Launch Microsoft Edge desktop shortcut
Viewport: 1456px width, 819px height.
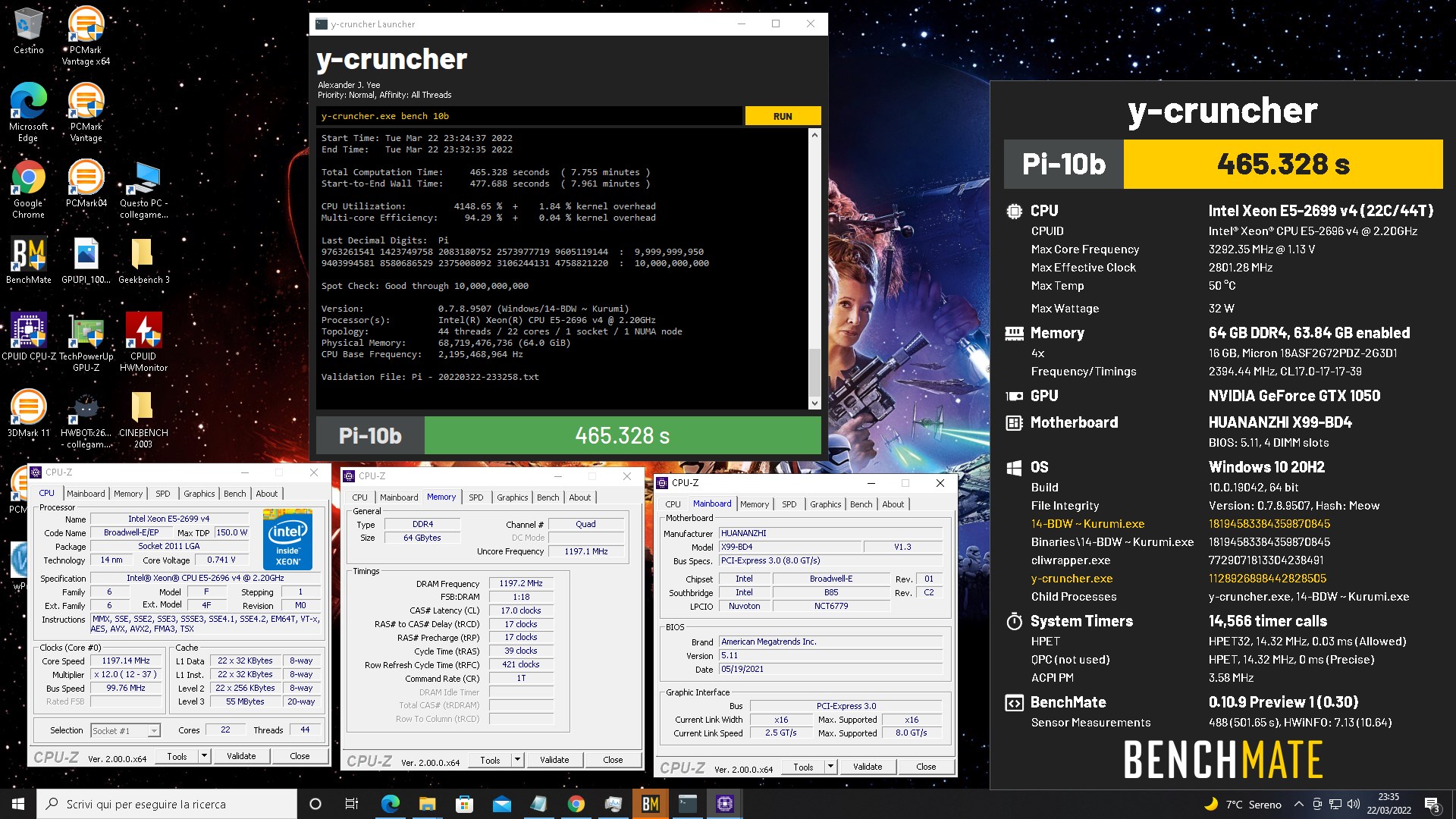(28, 112)
